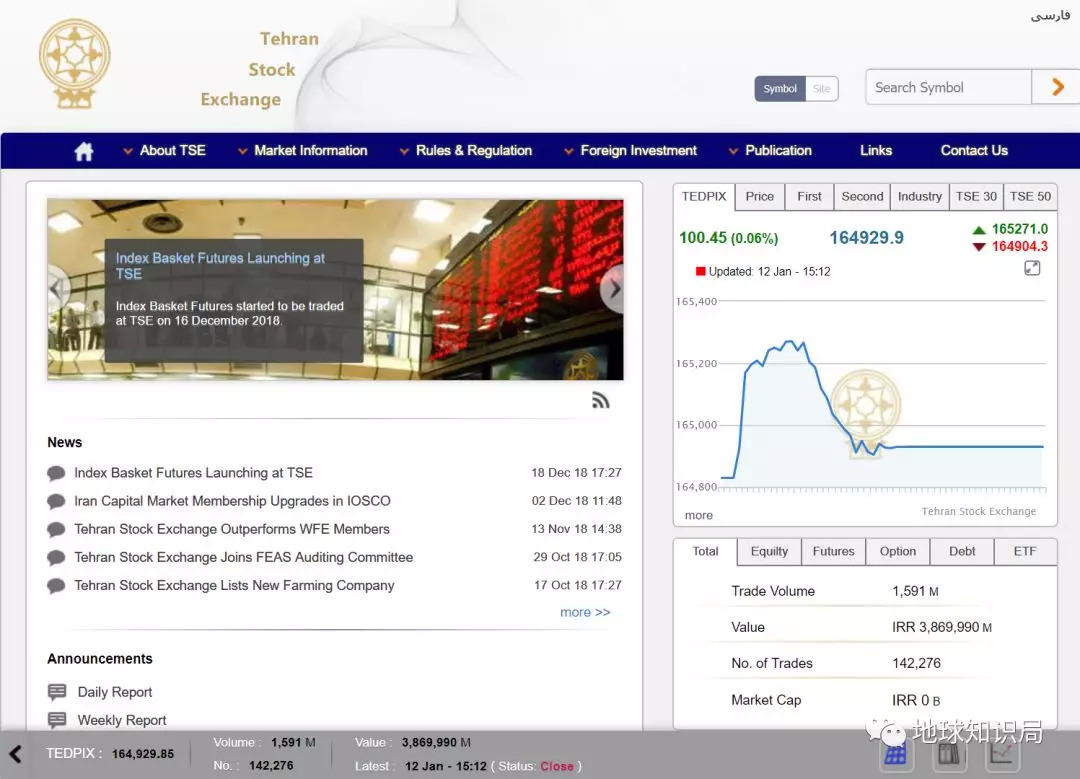The height and width of the screenshot is (779, 1080).
Task: Open the Market Information dropdown
Action: click(x=302, y=151)
